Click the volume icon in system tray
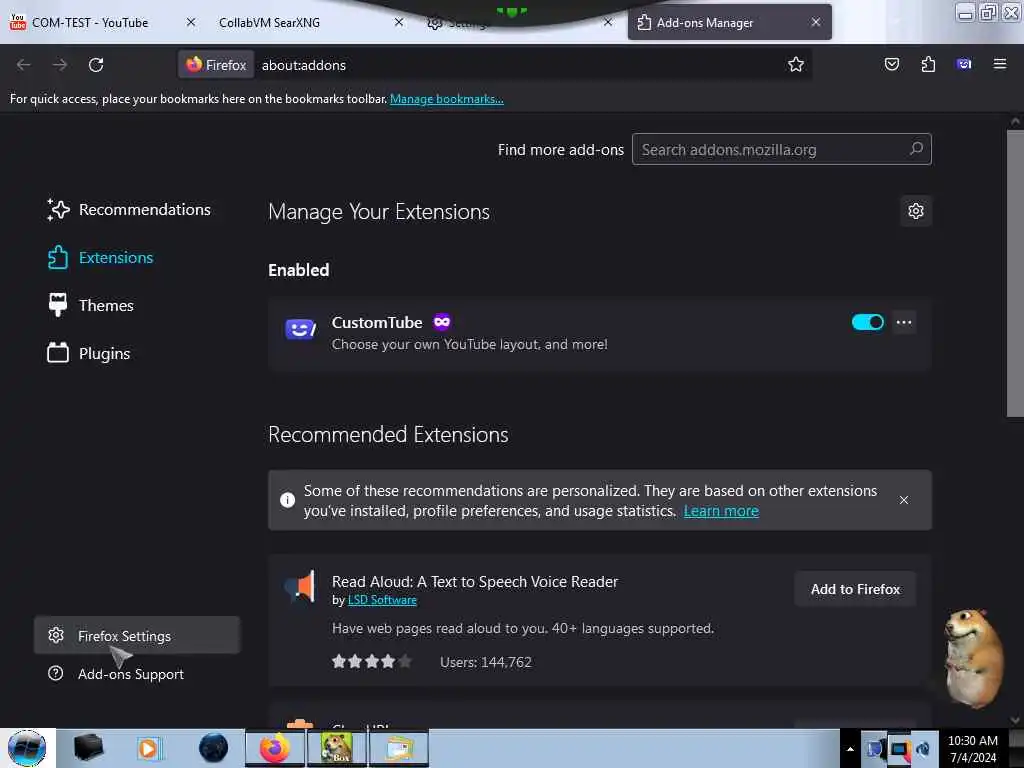This screenshot has width=1024, height=768. pyautogui.click(x=923, y=749)
